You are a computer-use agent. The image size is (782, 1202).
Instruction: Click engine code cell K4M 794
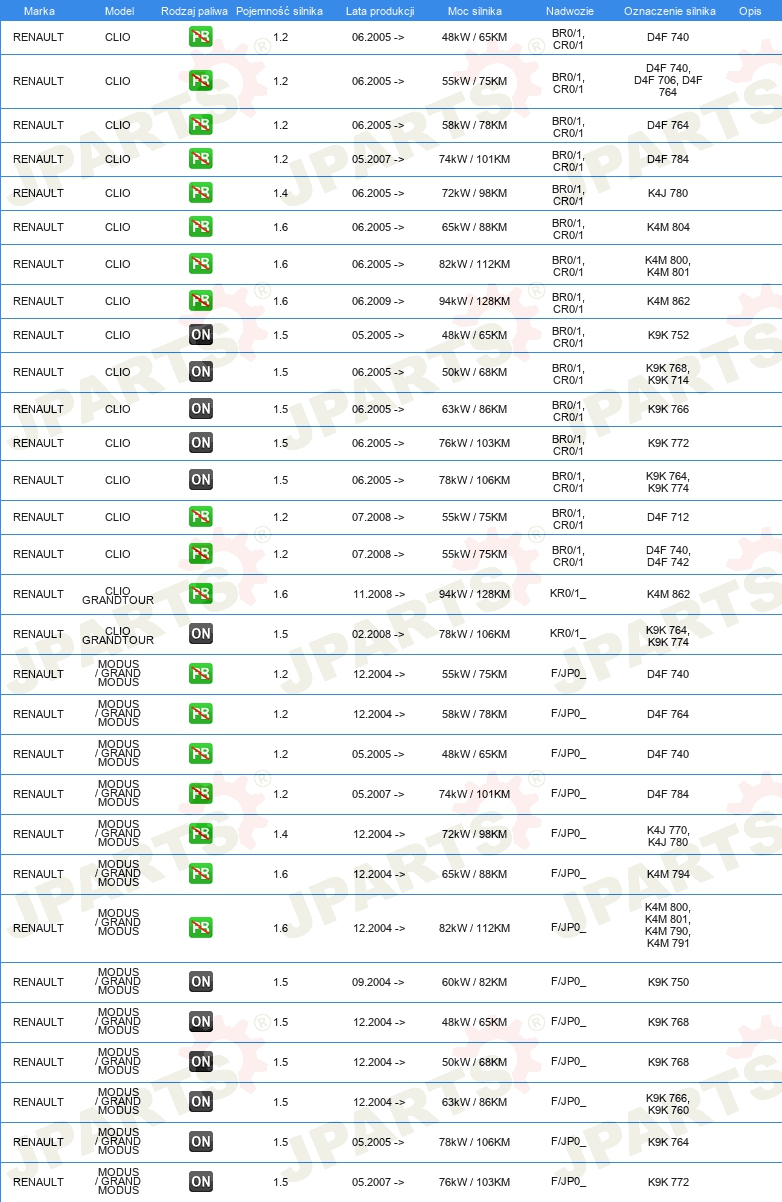pos(668,874)
